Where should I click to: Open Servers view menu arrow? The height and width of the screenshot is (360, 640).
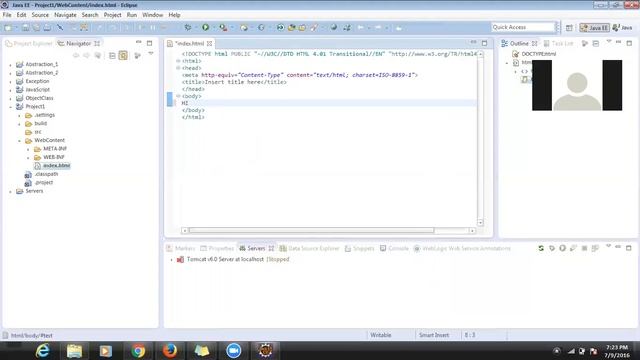pos(608,247)
